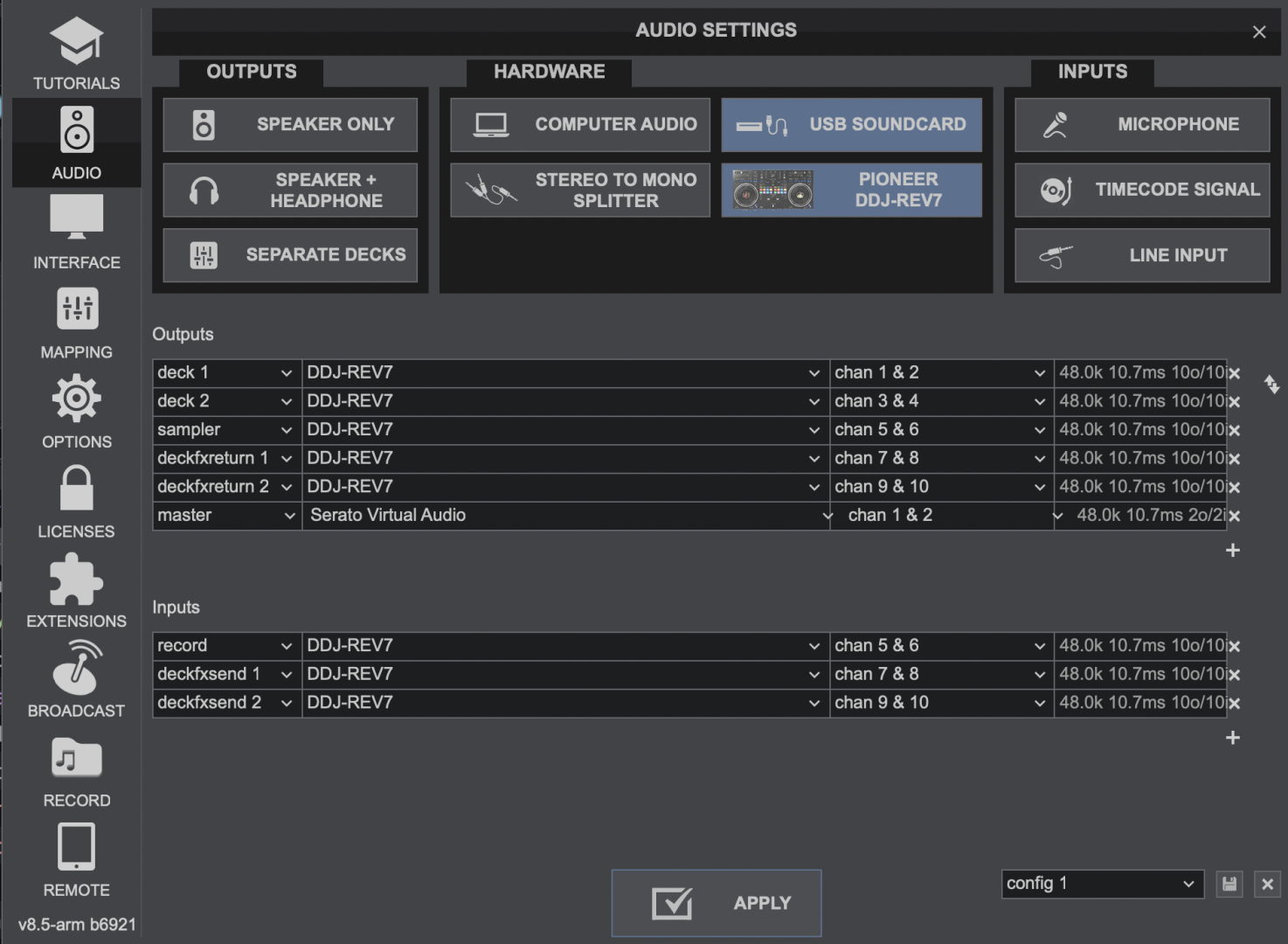Screen dimensions: 1288x944
Task: Remove the deckfxreturn 2 output row
Action: [1234, 487]
